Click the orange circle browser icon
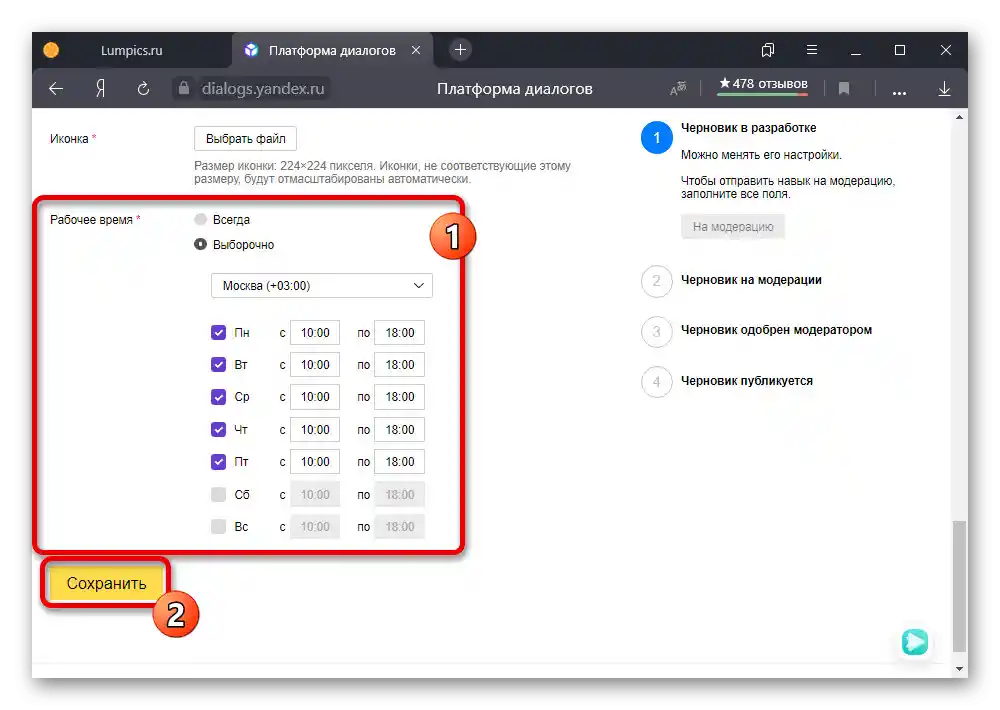This screenshot has width=1000, height=710. (51, 50)
